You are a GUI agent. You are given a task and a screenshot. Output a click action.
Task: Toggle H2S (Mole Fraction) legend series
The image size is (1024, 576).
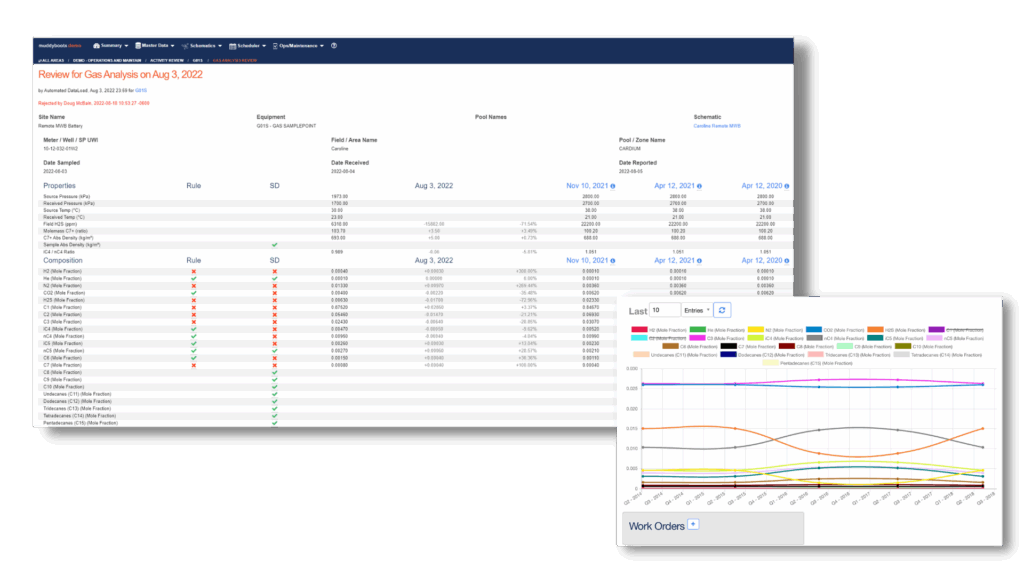coord(896,330)
